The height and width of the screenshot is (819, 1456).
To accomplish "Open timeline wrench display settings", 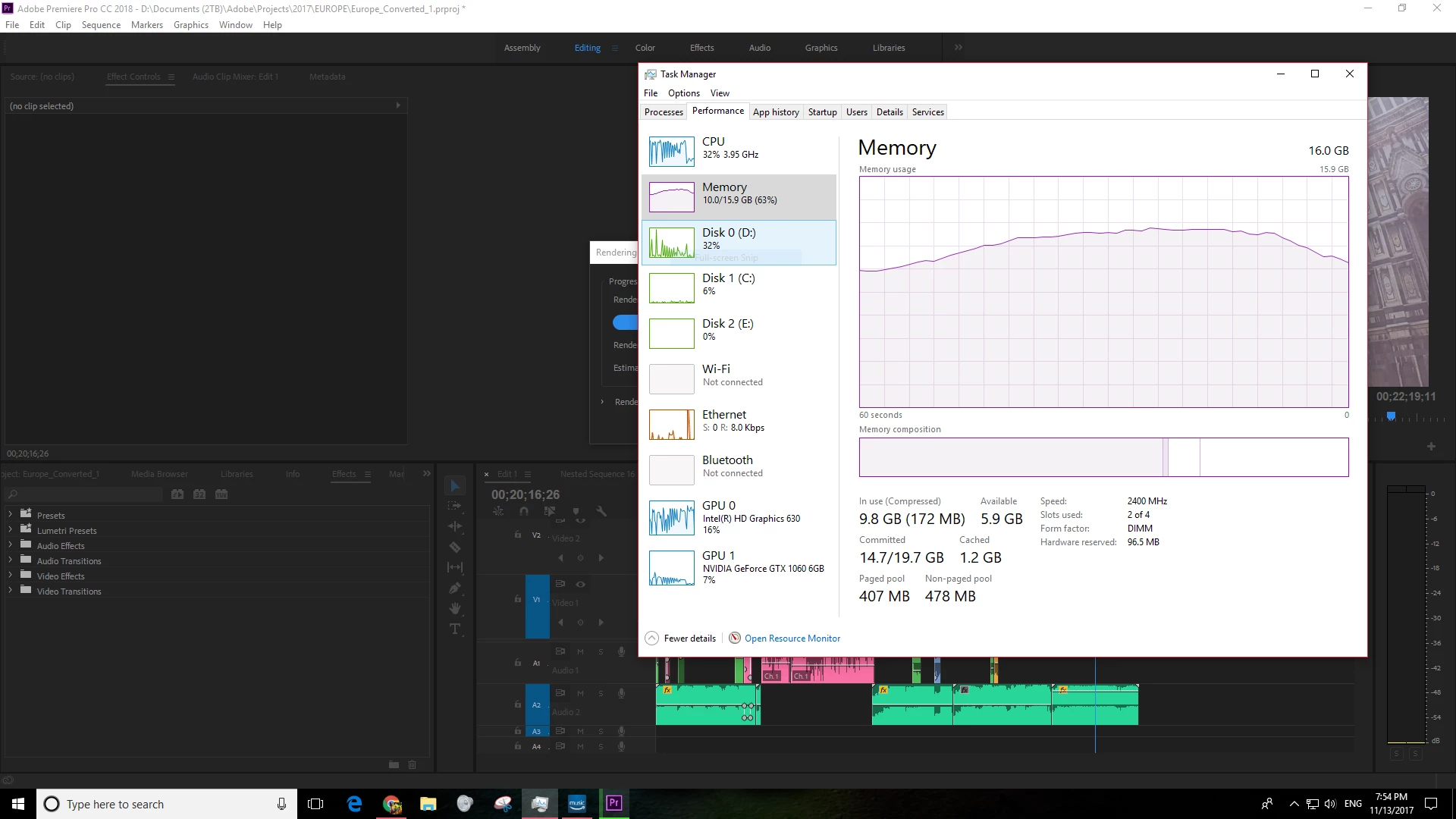I will pyautogui.click(x=601, y=511).
